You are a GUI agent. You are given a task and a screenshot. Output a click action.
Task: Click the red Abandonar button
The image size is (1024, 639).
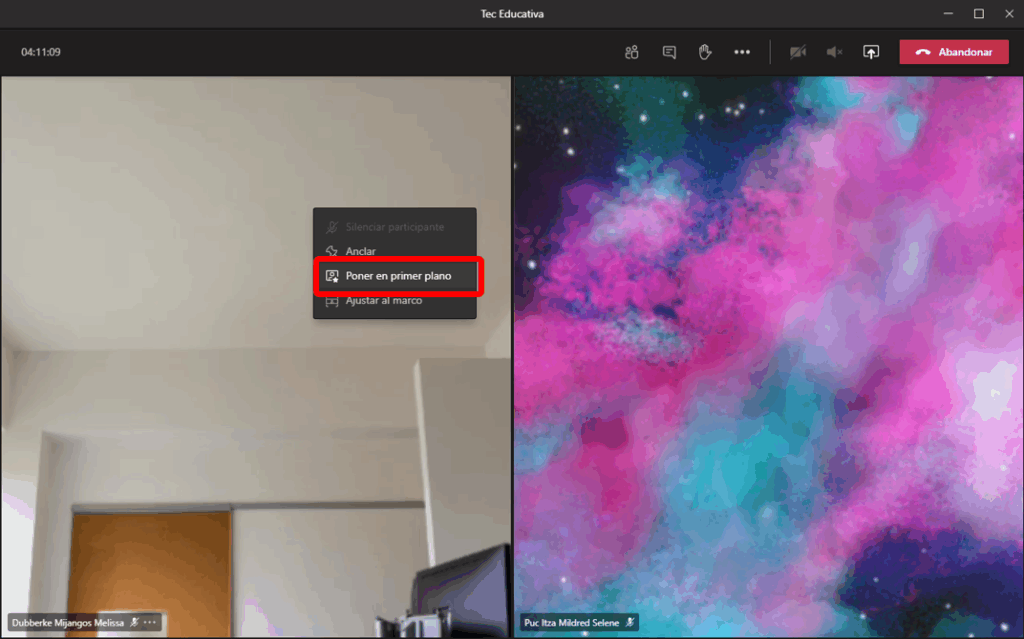[953, 52]
